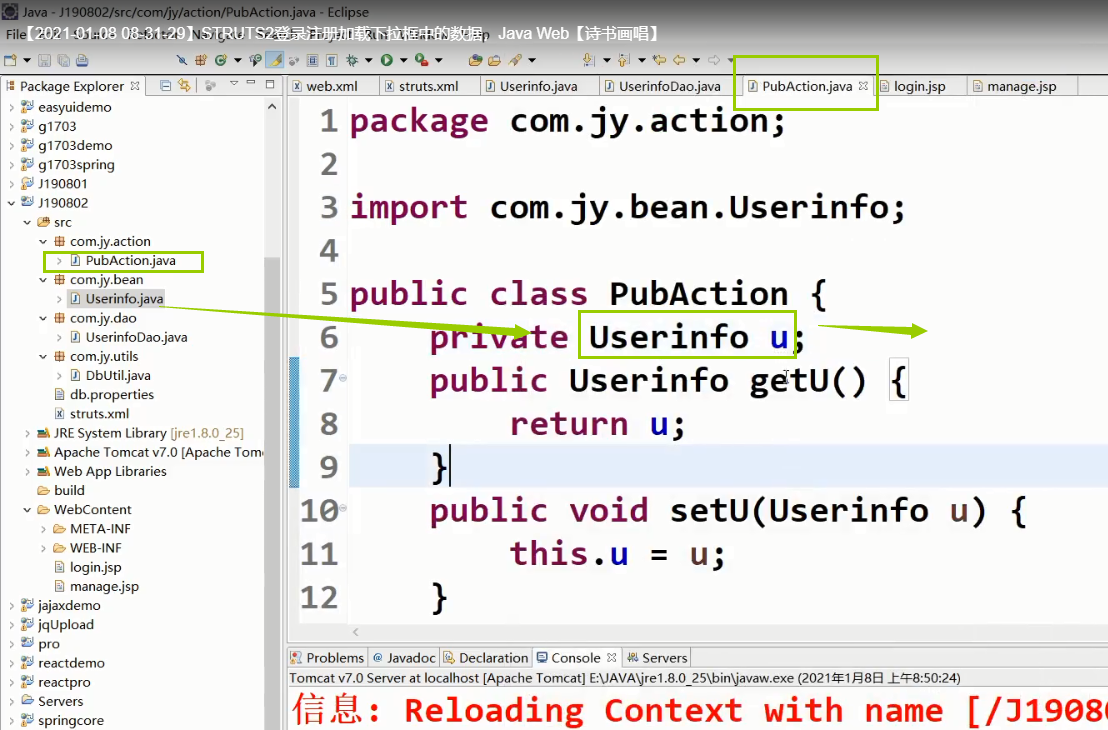
Task: Collapse the WebContent folder
Action: [x=27, y=510]
